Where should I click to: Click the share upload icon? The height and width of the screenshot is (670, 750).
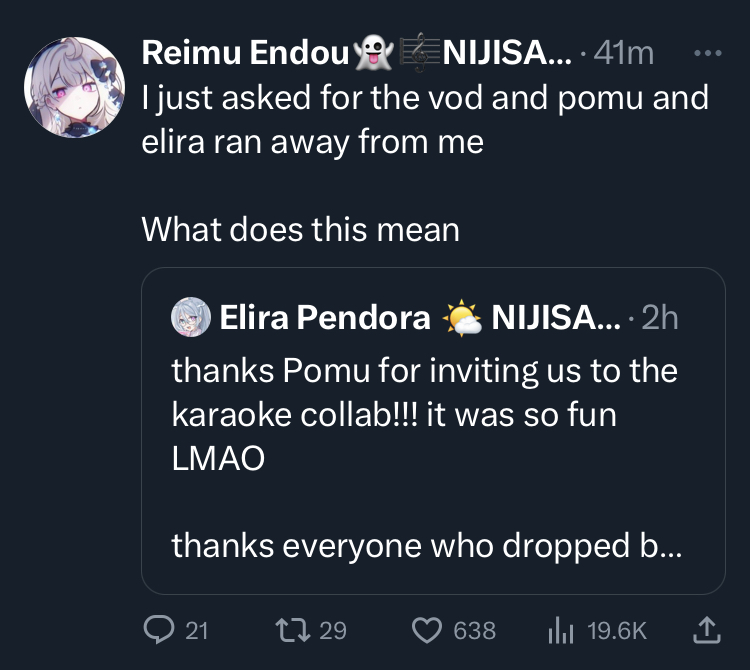tap(705, 629)
